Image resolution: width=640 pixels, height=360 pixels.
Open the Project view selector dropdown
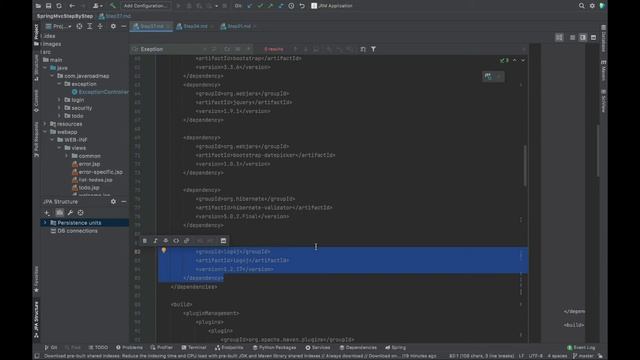point(59,26)
